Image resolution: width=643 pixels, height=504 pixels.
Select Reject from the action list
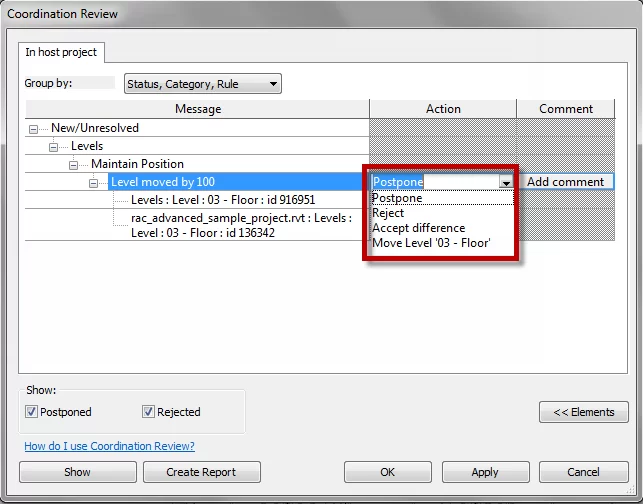click(x=389, y=213)
